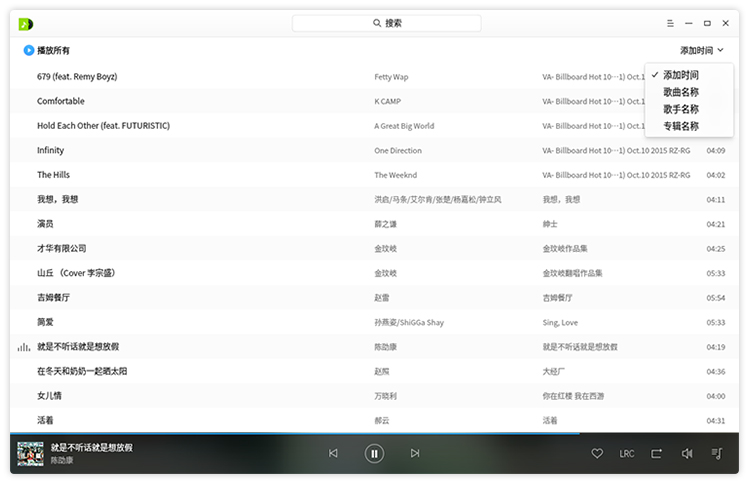Sort by 歌手名称
Viewport: 749px width, 484px height.
(x=681, y=109)
